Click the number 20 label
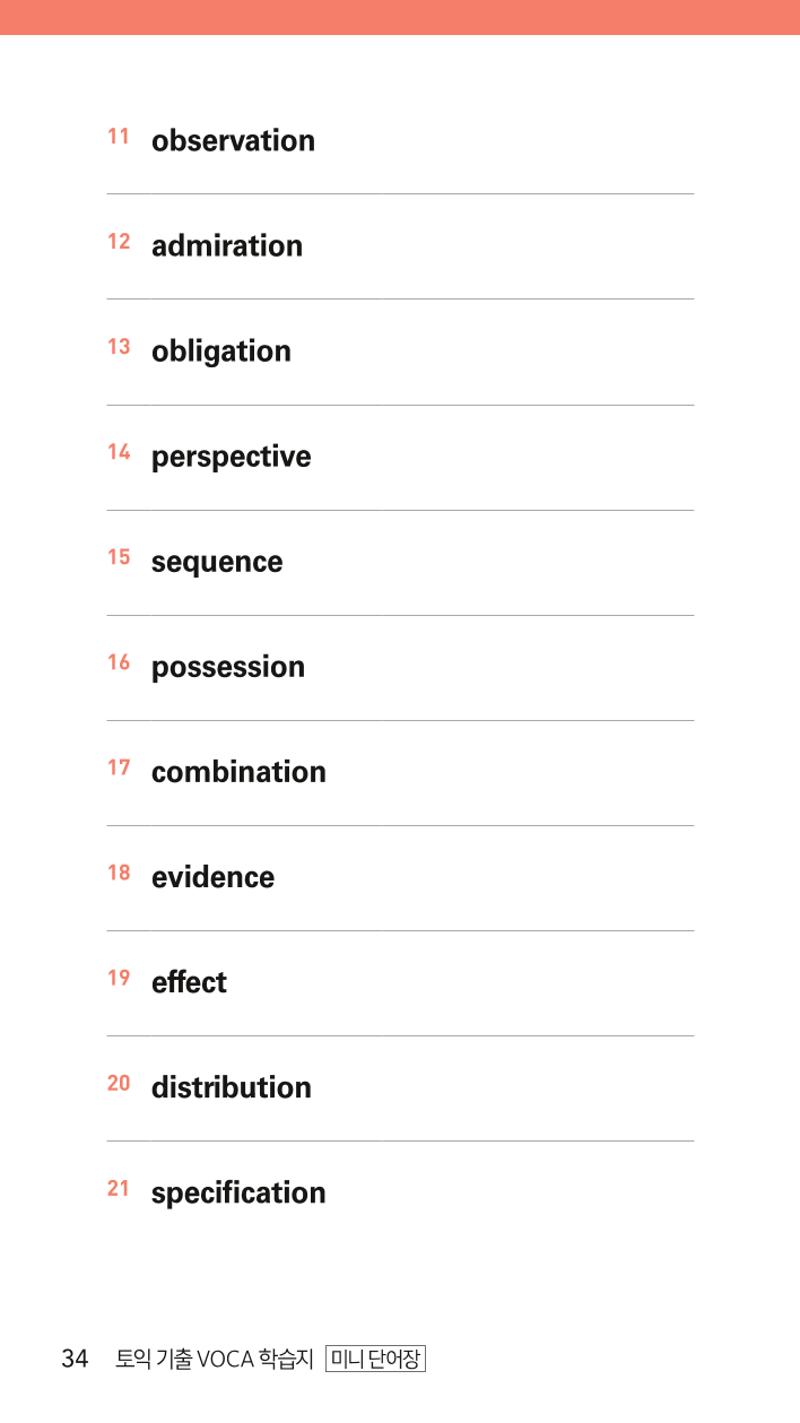800x1423 pixels. (119, 1083)
